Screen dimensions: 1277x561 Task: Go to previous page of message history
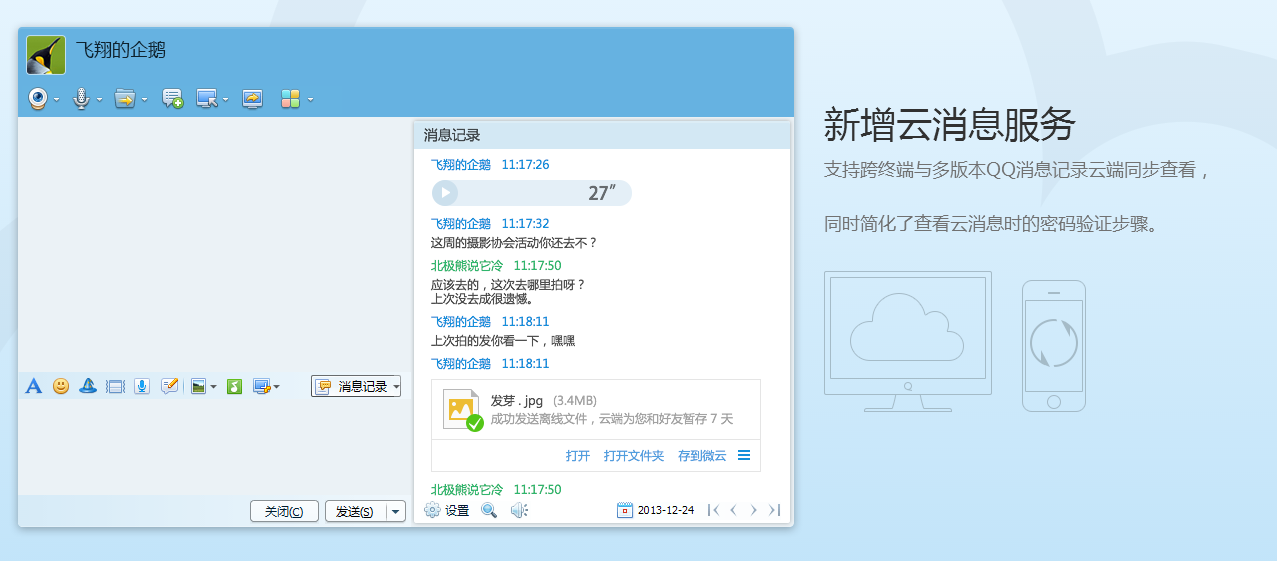pyautogui.click(x=733, y=510)
